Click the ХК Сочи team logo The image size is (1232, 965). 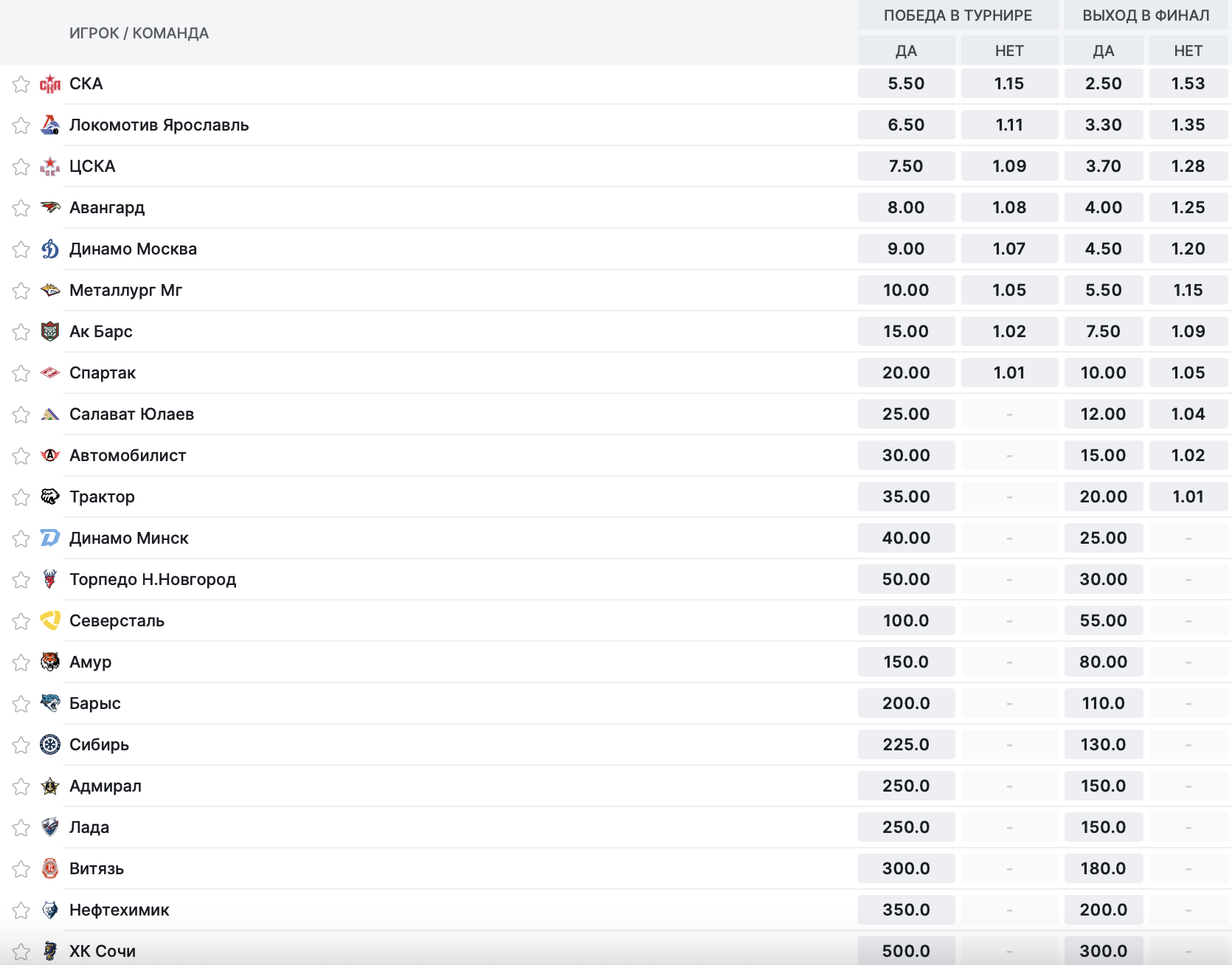[x=50, y=952]
